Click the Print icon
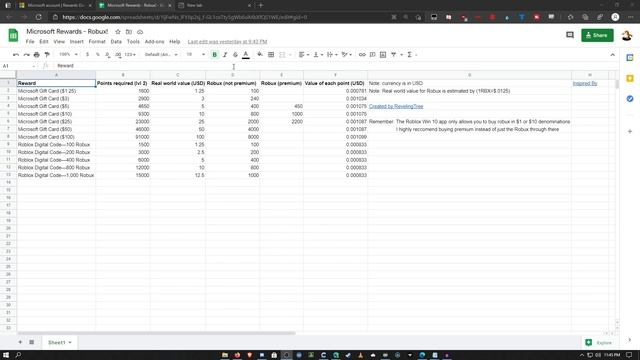Viewport: 640px width, 360px height. pyautogui.click(x=37, y=55)
